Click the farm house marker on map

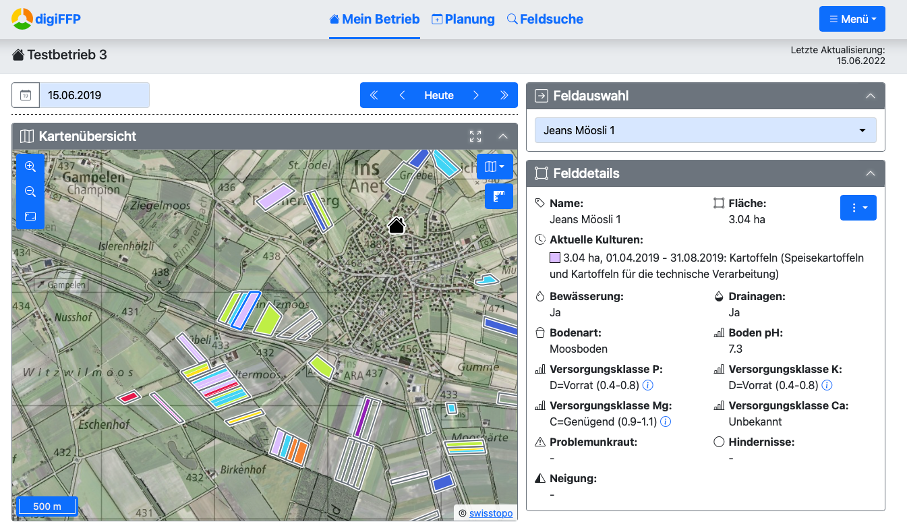[396, 225]
